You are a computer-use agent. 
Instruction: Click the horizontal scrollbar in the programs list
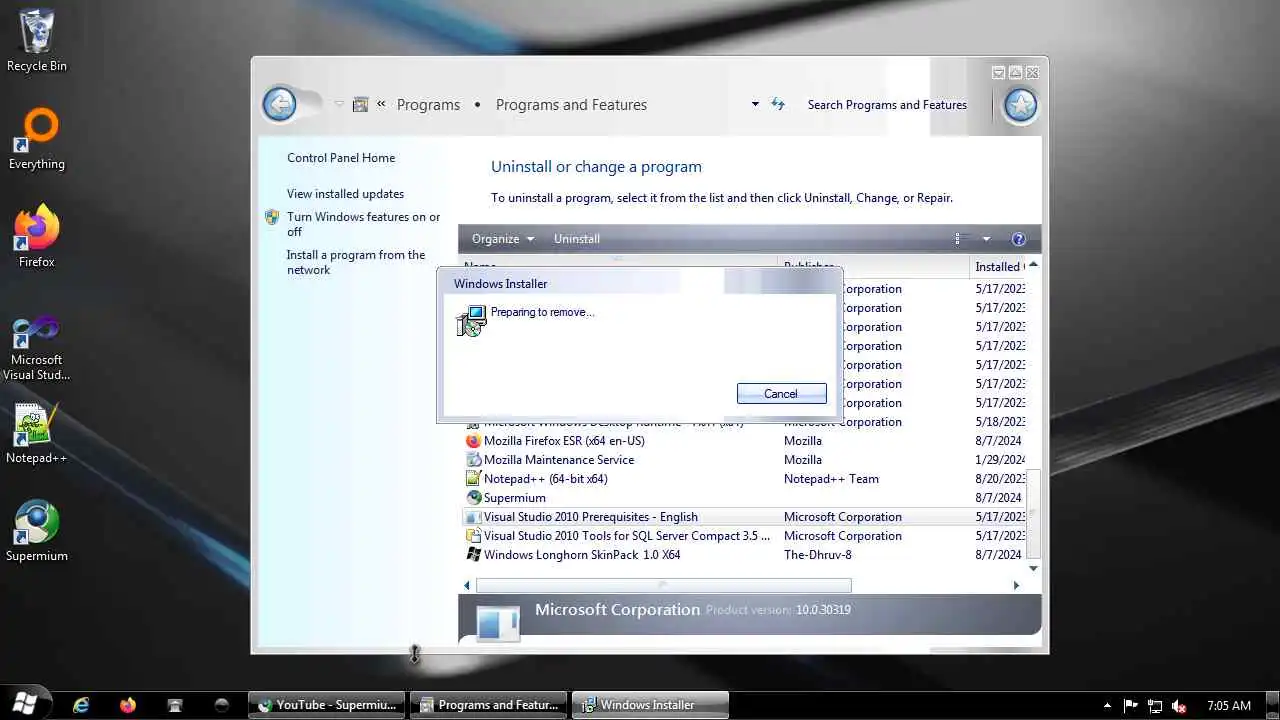click(664, 585)
